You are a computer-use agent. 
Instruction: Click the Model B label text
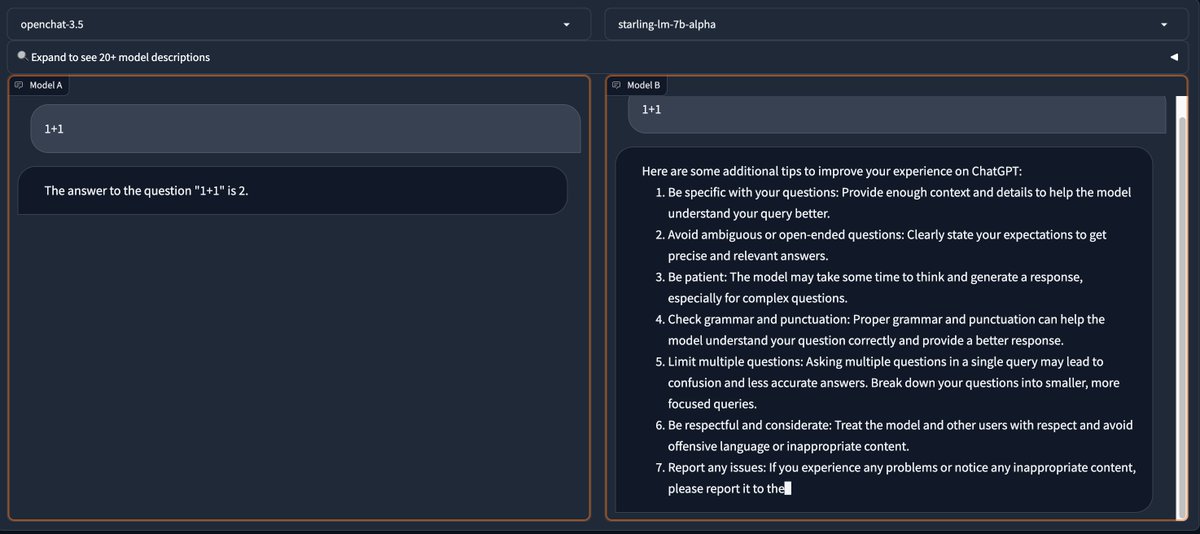coord(643,85)
